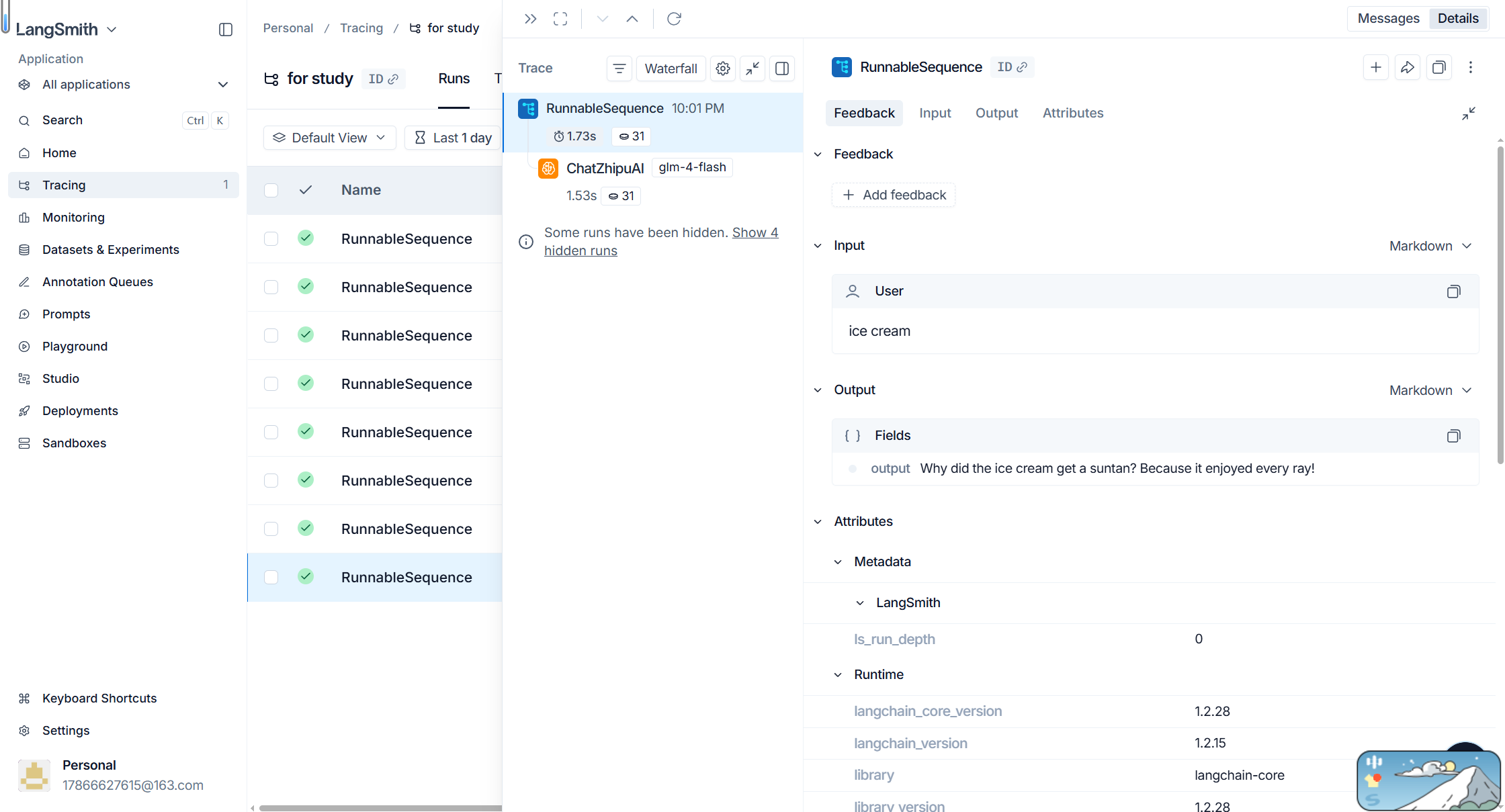This screenshot has height=812, width=1505.
Task: Check the first RunnableSequence row checkbox
Action: click(x=271, y=239)
